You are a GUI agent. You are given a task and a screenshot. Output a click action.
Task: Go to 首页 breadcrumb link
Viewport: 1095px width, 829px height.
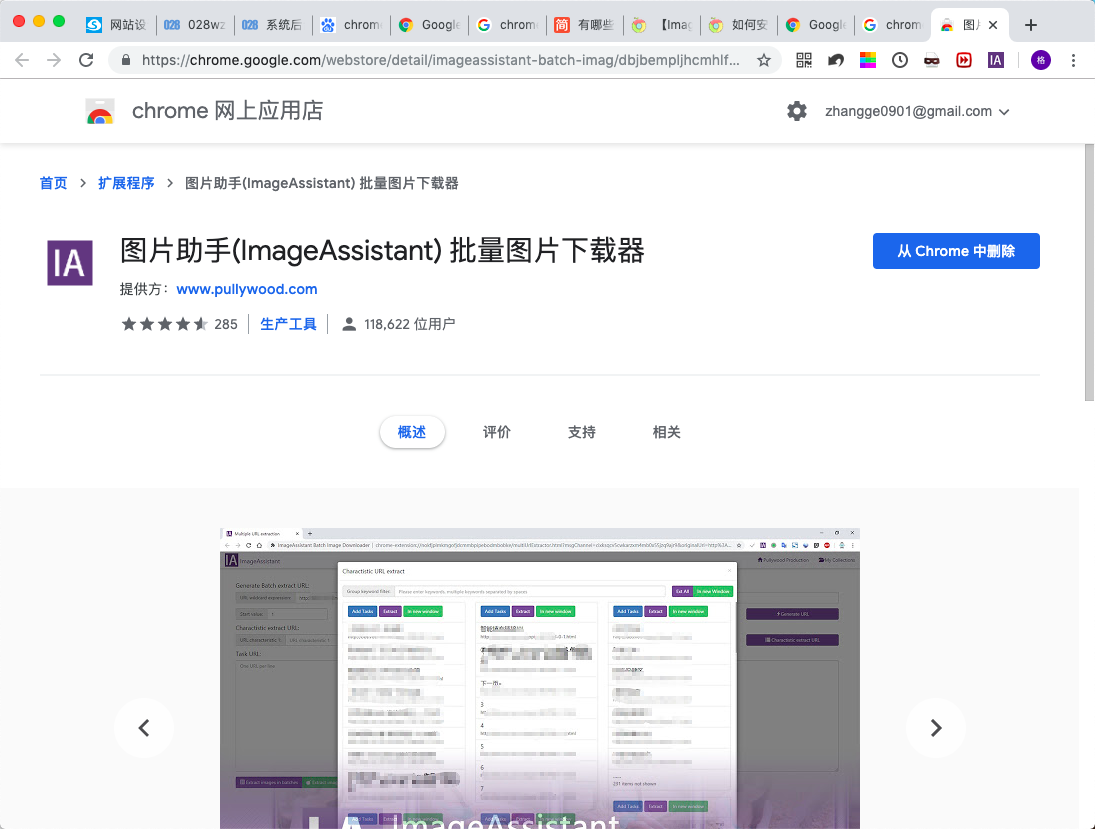tap(54, 183)
